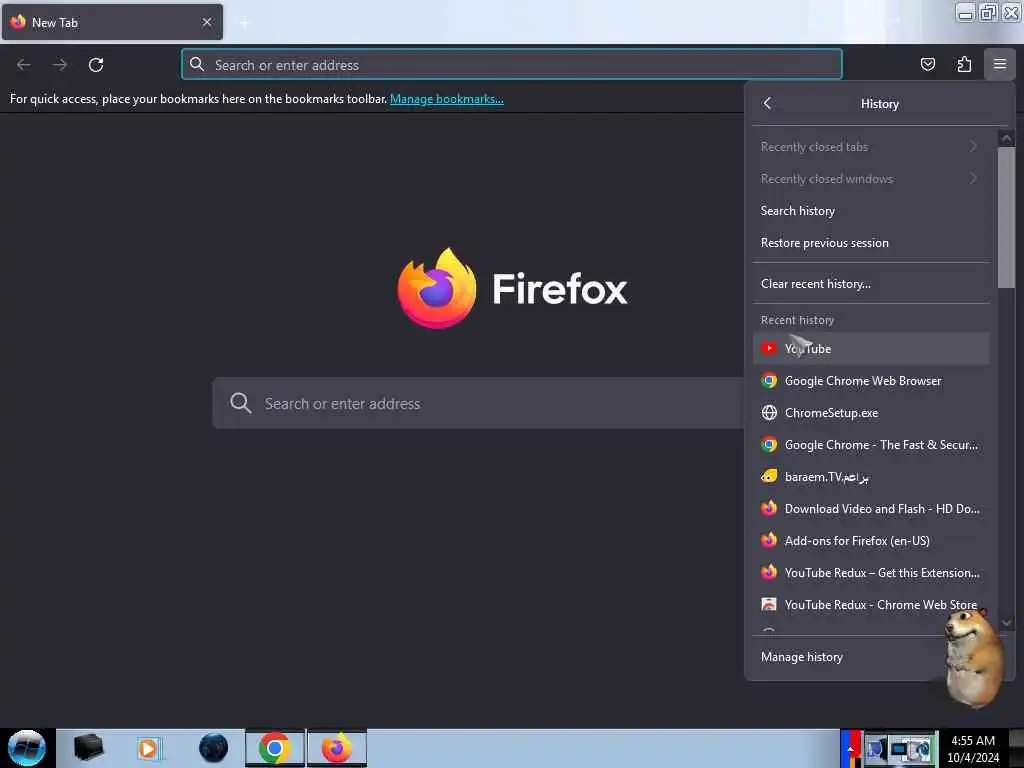Image resolution: width=1024 pixels, height=768 pixels.
Task: Follow the Manage bookmarks link
Action: 447,99
